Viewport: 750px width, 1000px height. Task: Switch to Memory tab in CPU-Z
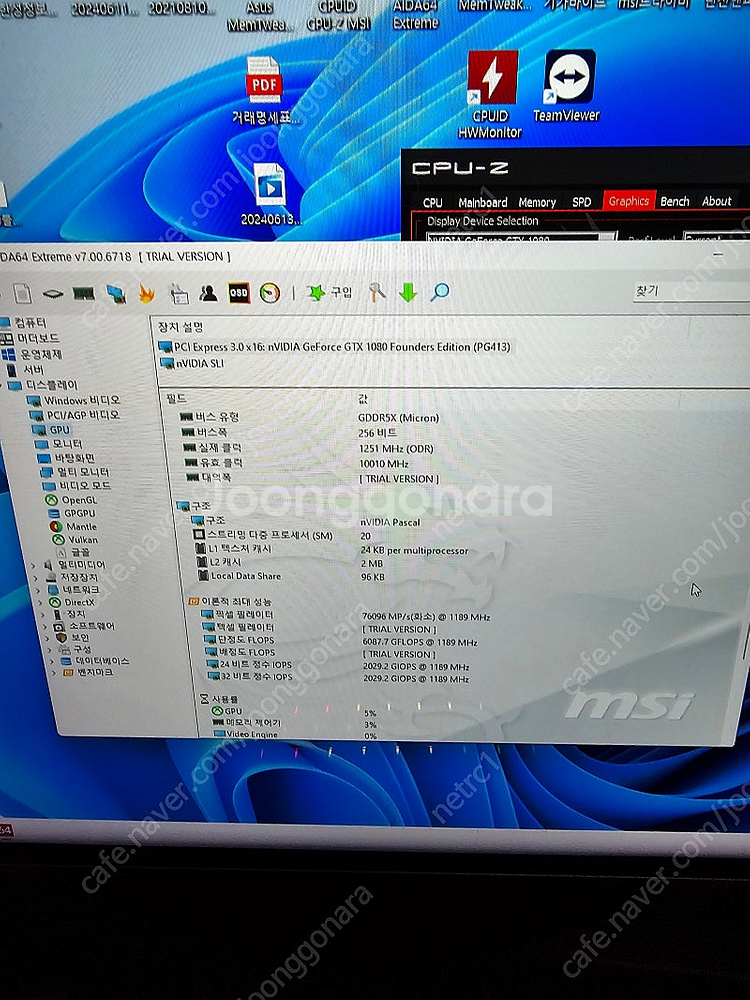(x=537, y=202)
